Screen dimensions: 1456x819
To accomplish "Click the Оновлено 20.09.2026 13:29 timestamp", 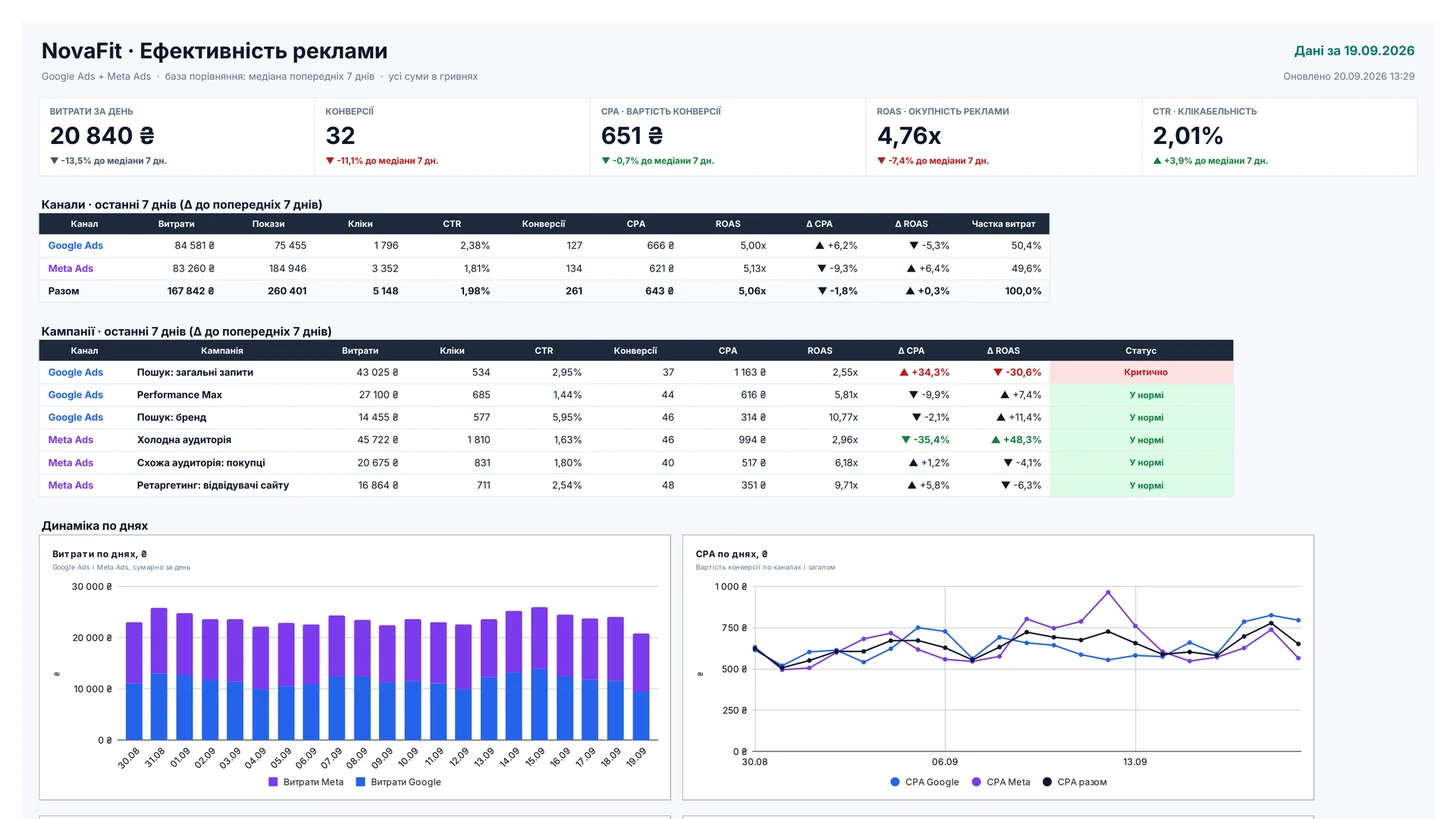I will pos(1349,76).
